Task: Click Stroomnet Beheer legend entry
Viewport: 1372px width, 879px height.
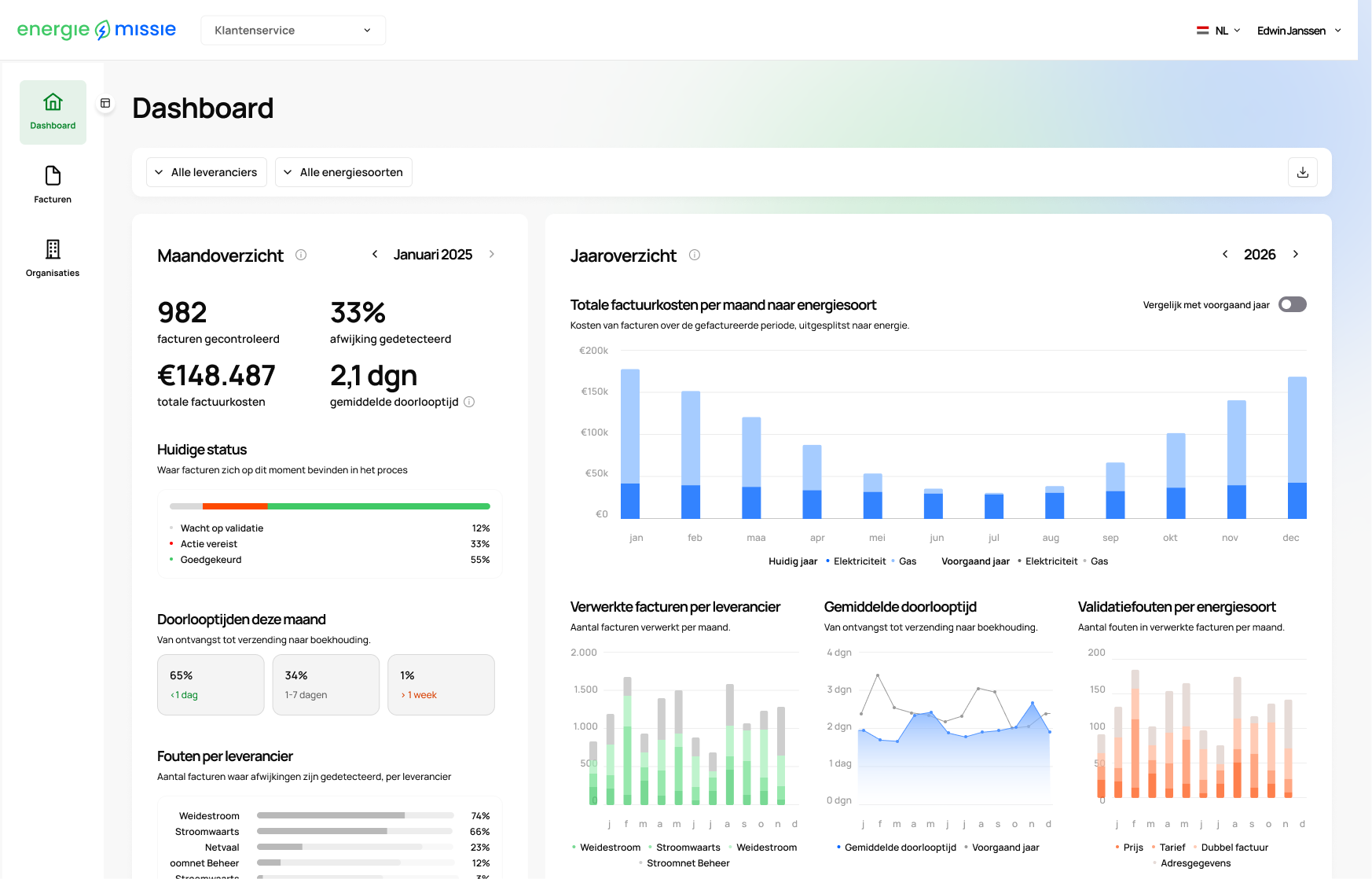Action: pyautogui.click(x=684, y=863)
